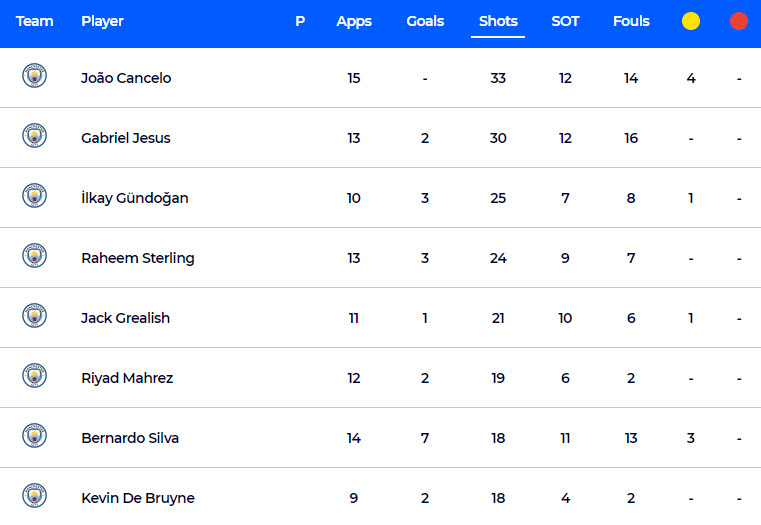
Task: Open Kevin De Bruyne's player link
Action: pos(138,498)
